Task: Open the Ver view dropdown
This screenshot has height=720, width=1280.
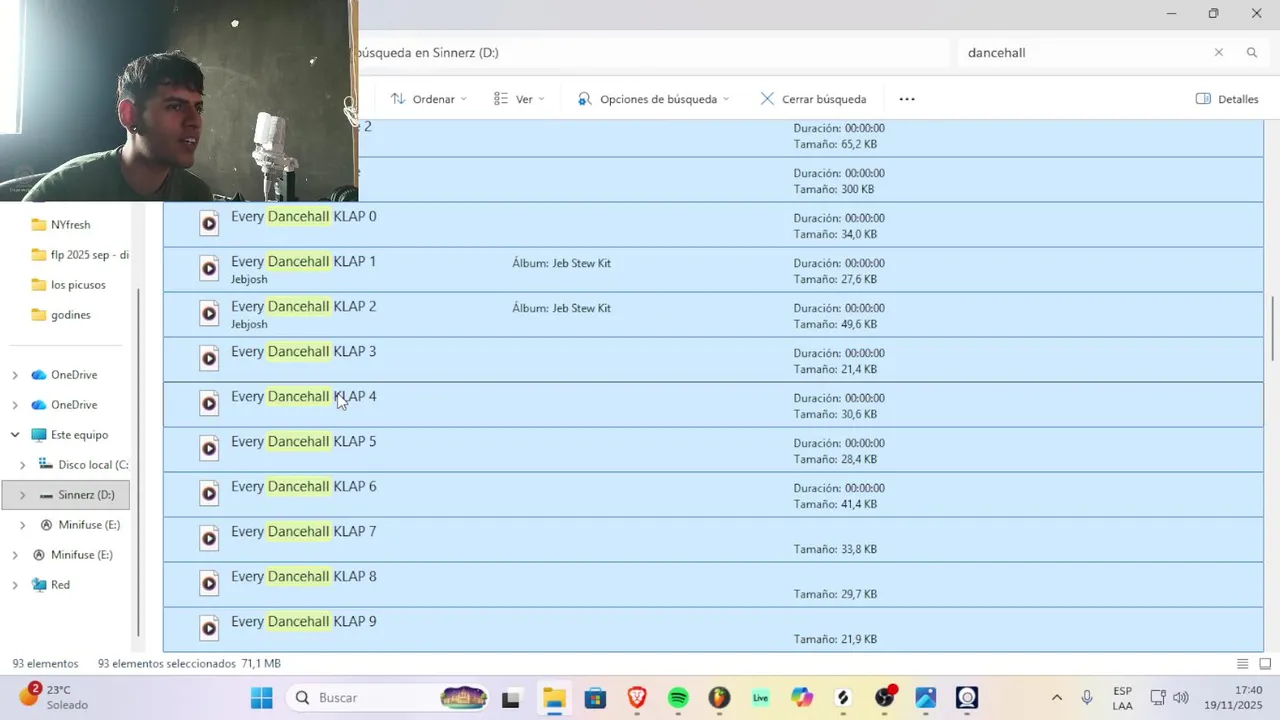Action: click(519, 99)
